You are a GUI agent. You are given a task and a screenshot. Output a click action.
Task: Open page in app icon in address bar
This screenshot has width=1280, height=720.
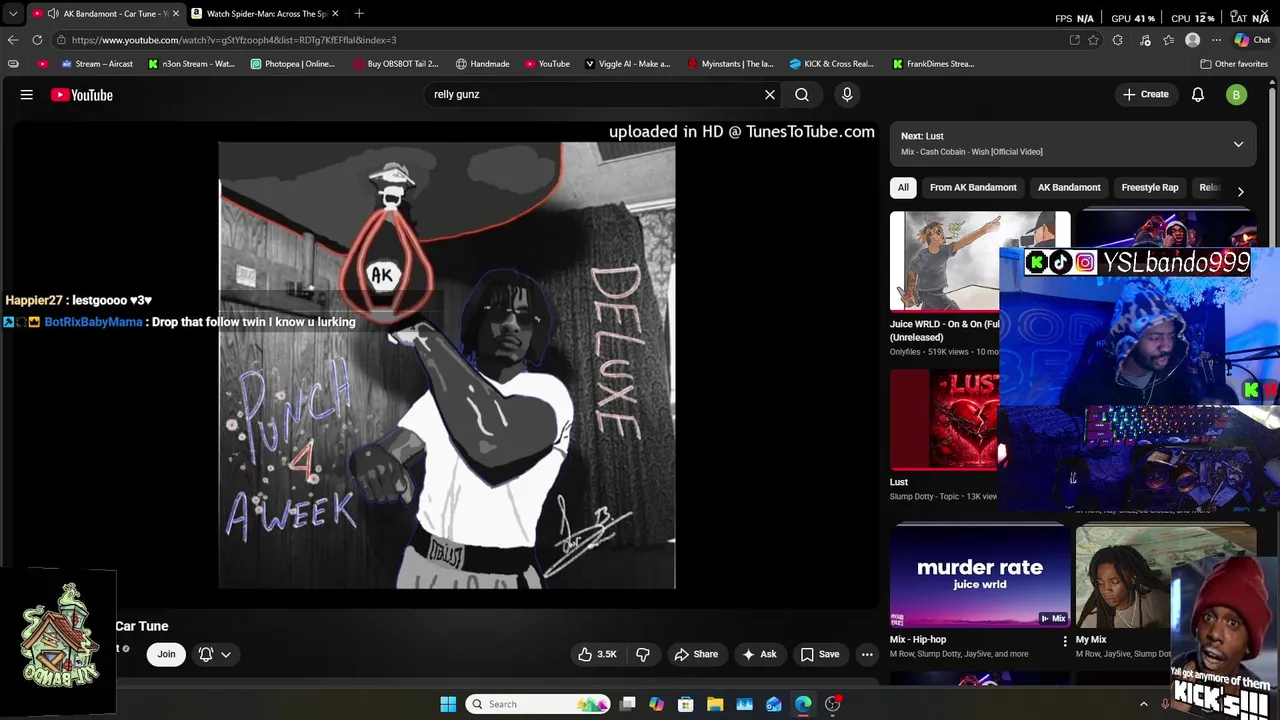click(x=1074, y=40)
